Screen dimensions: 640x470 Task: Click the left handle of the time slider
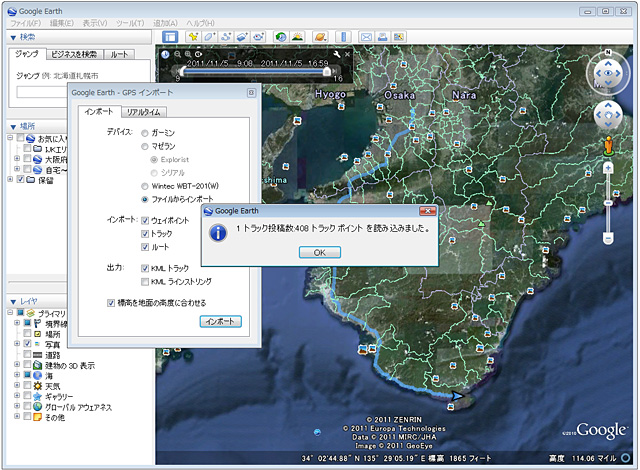pos(182,72)
